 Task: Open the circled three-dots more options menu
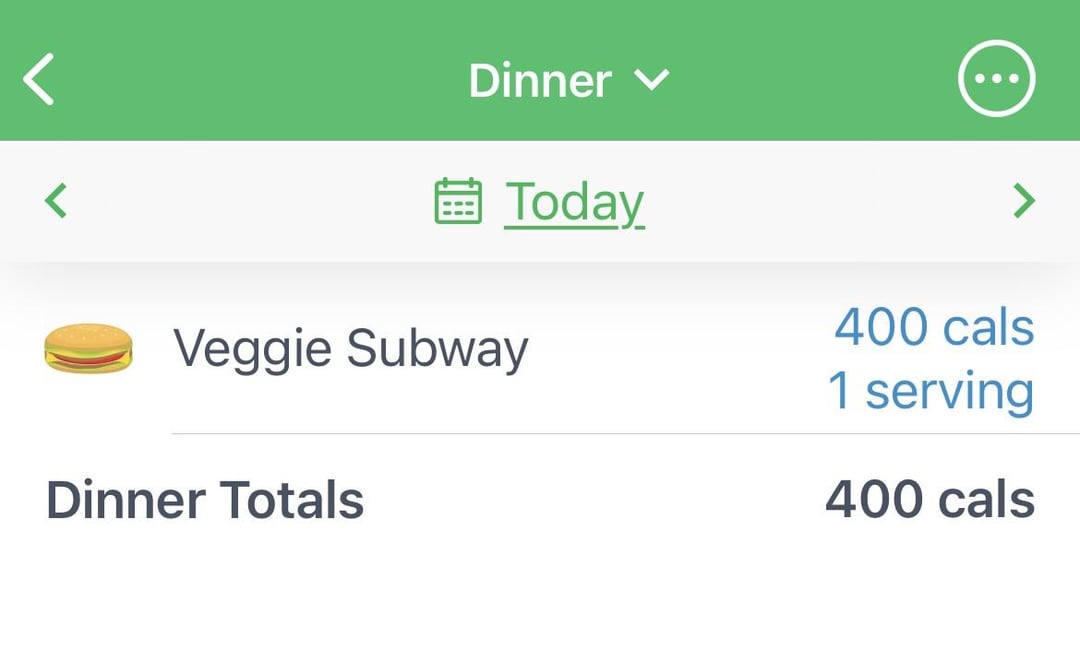pyautogui.click(x=996, y=79)
